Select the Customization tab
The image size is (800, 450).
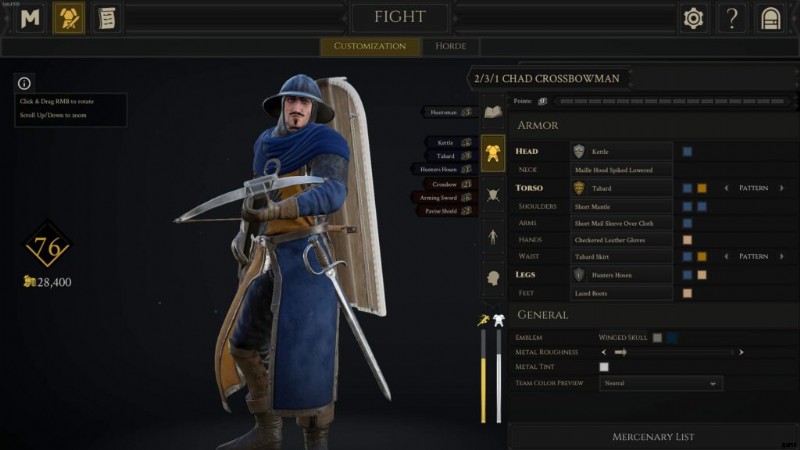[x=370, y=46]
